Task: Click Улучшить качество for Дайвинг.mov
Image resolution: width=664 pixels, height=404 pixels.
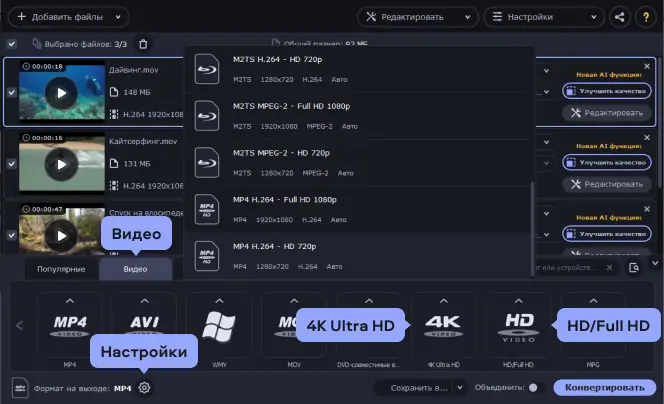Action: (x=607, y=91)
